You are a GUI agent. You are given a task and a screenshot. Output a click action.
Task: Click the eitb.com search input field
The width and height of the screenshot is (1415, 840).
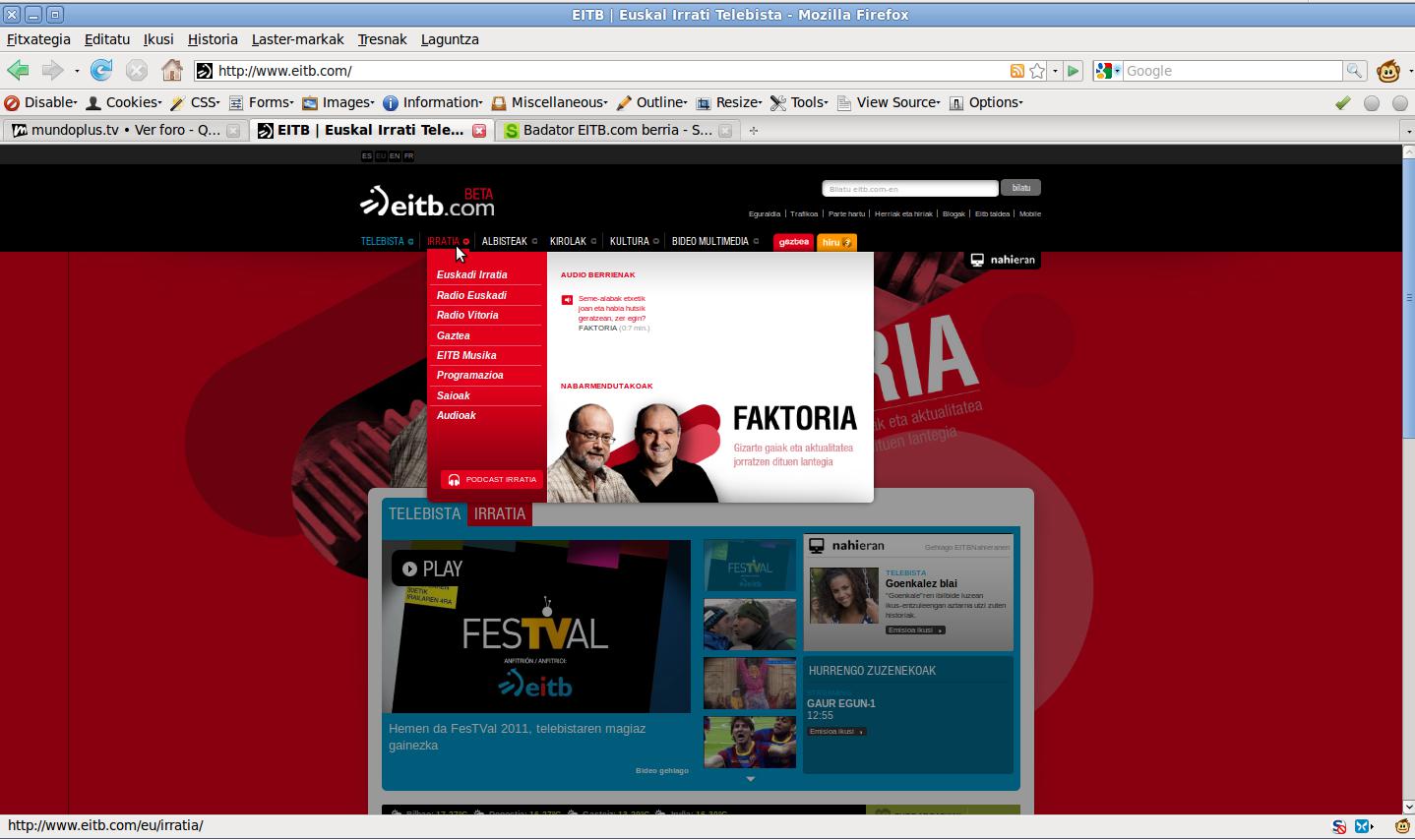pos(909,189)
